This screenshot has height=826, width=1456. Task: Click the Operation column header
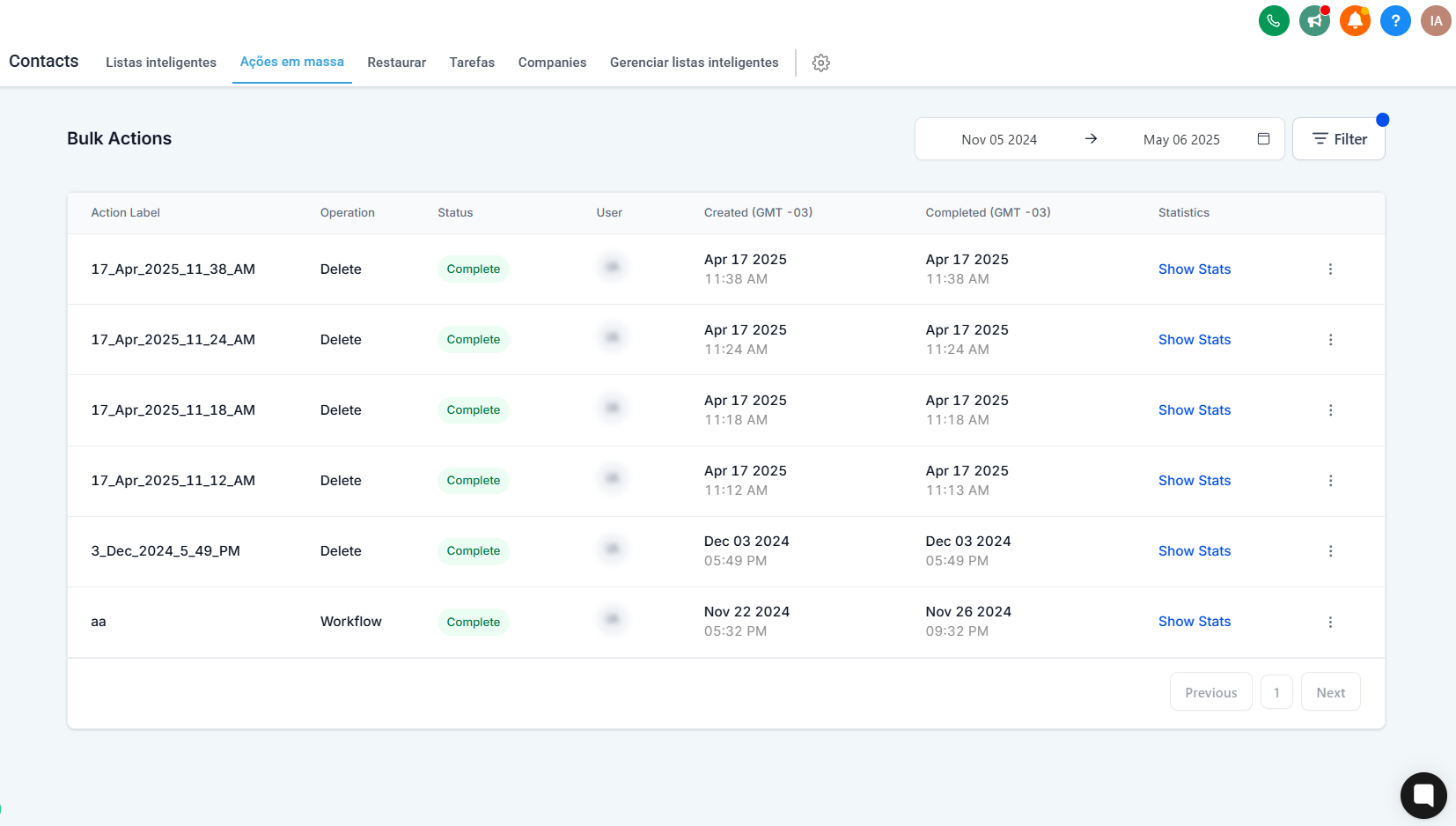[348, 212]
